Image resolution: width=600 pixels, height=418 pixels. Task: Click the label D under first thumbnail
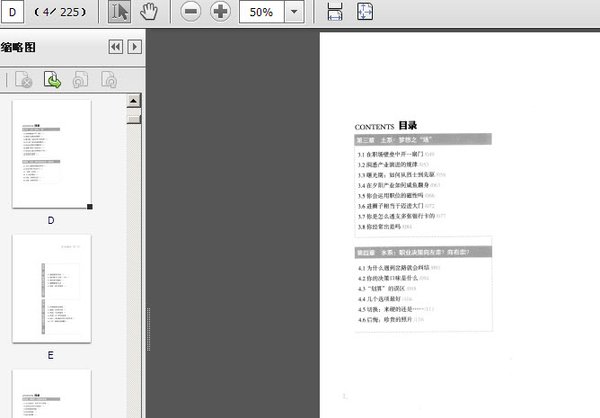click(51, 220)
